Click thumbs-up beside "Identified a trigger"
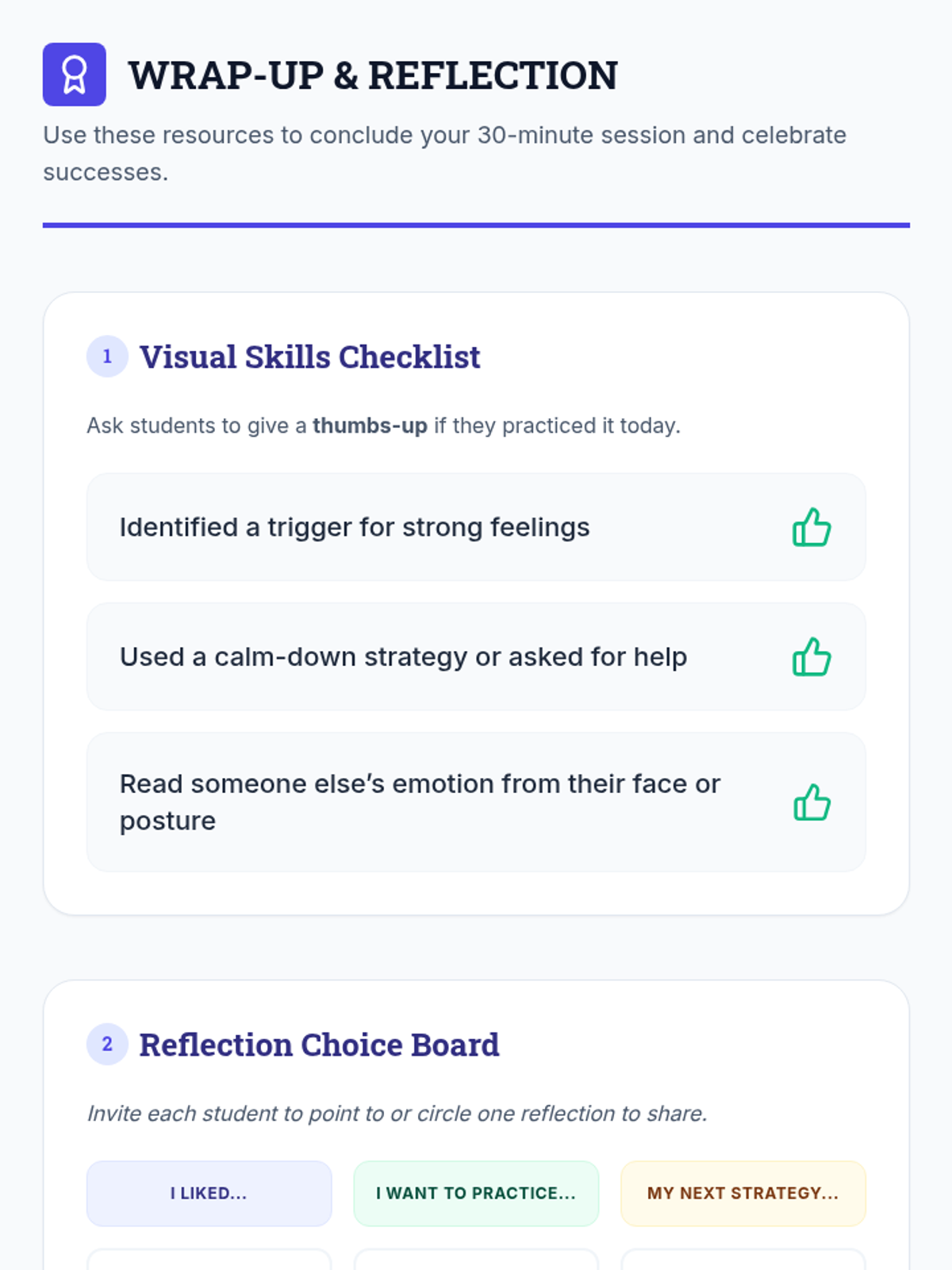Image resolution: width=952 pixels, height=1270 pixels. click(812, 528)
